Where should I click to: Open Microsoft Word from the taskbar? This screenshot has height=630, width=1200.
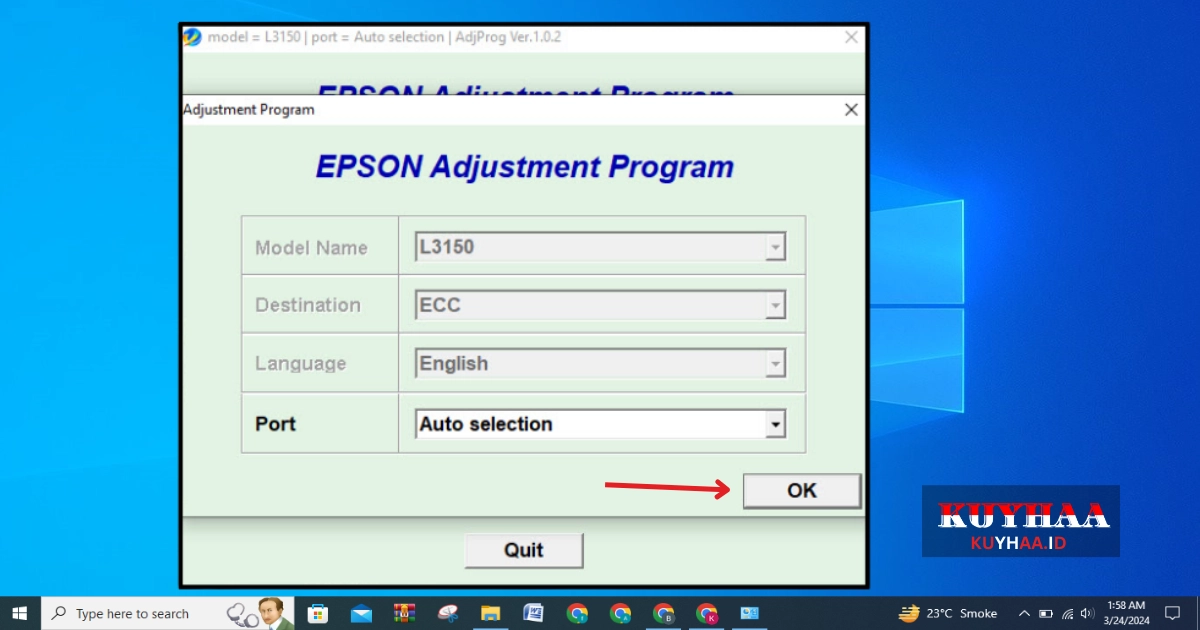pyautogui.click(x=533, y=613)
